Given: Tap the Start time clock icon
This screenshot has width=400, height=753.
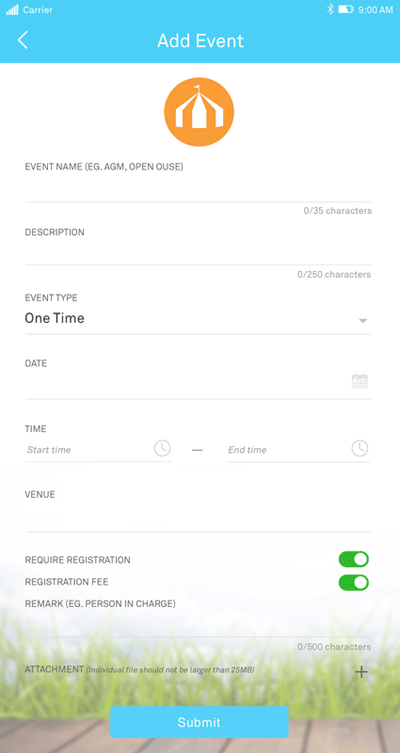Looking at the screenshot, I should [x=162, y=448].
